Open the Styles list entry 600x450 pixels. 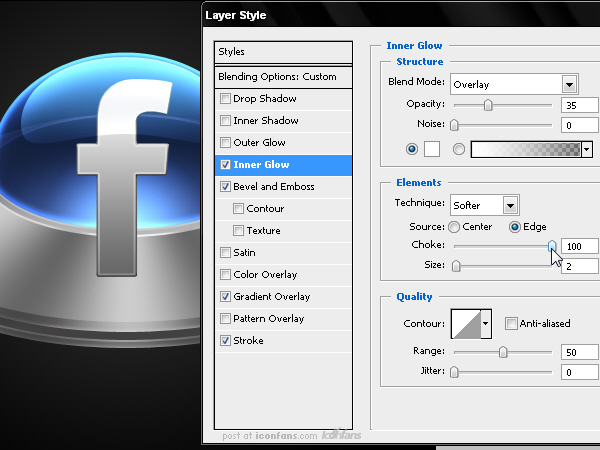click(x=283, y=52)
